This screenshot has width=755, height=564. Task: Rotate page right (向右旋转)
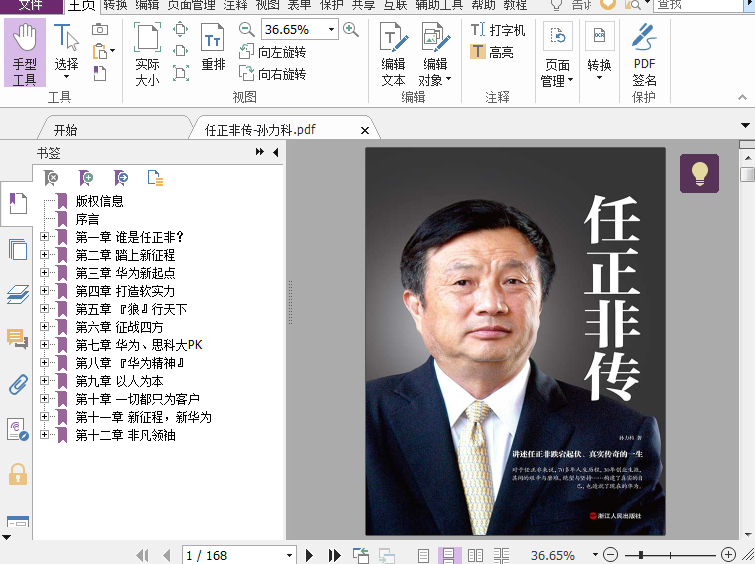[273, 74]
